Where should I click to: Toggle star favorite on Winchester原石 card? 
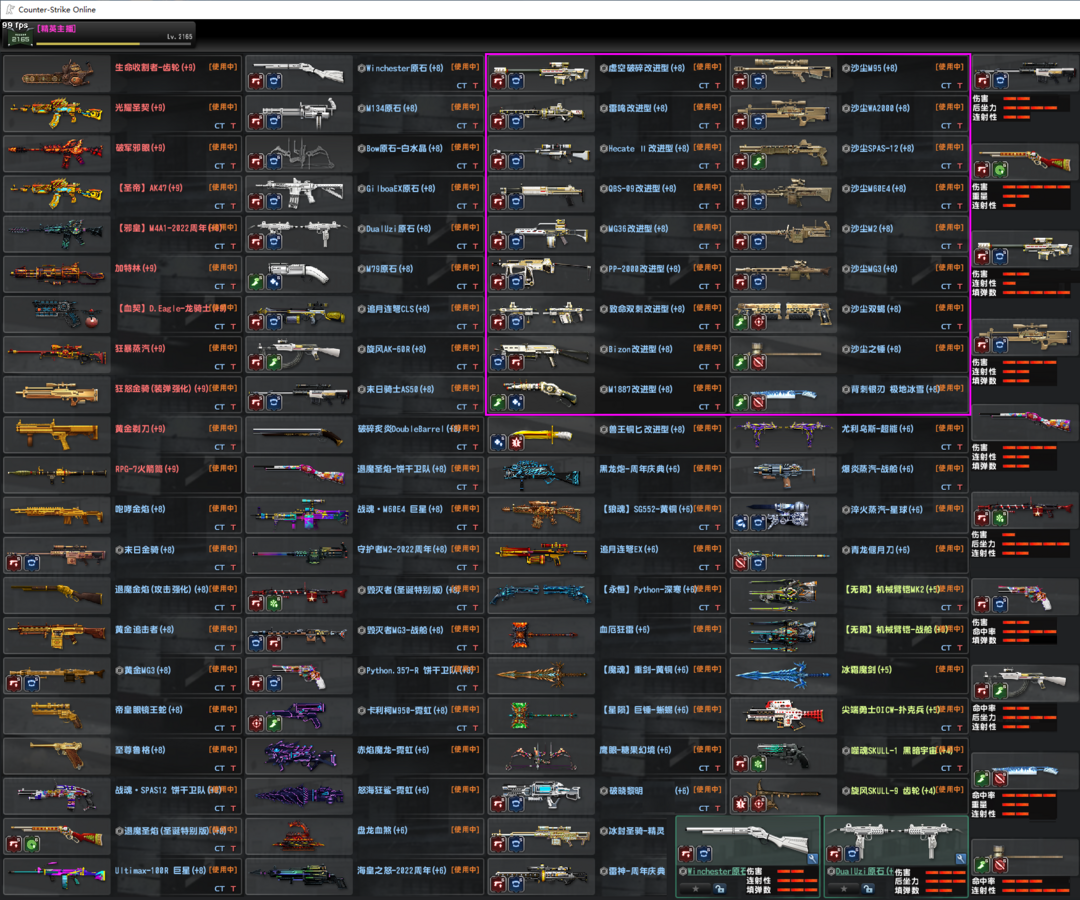(x=696, y=889)
